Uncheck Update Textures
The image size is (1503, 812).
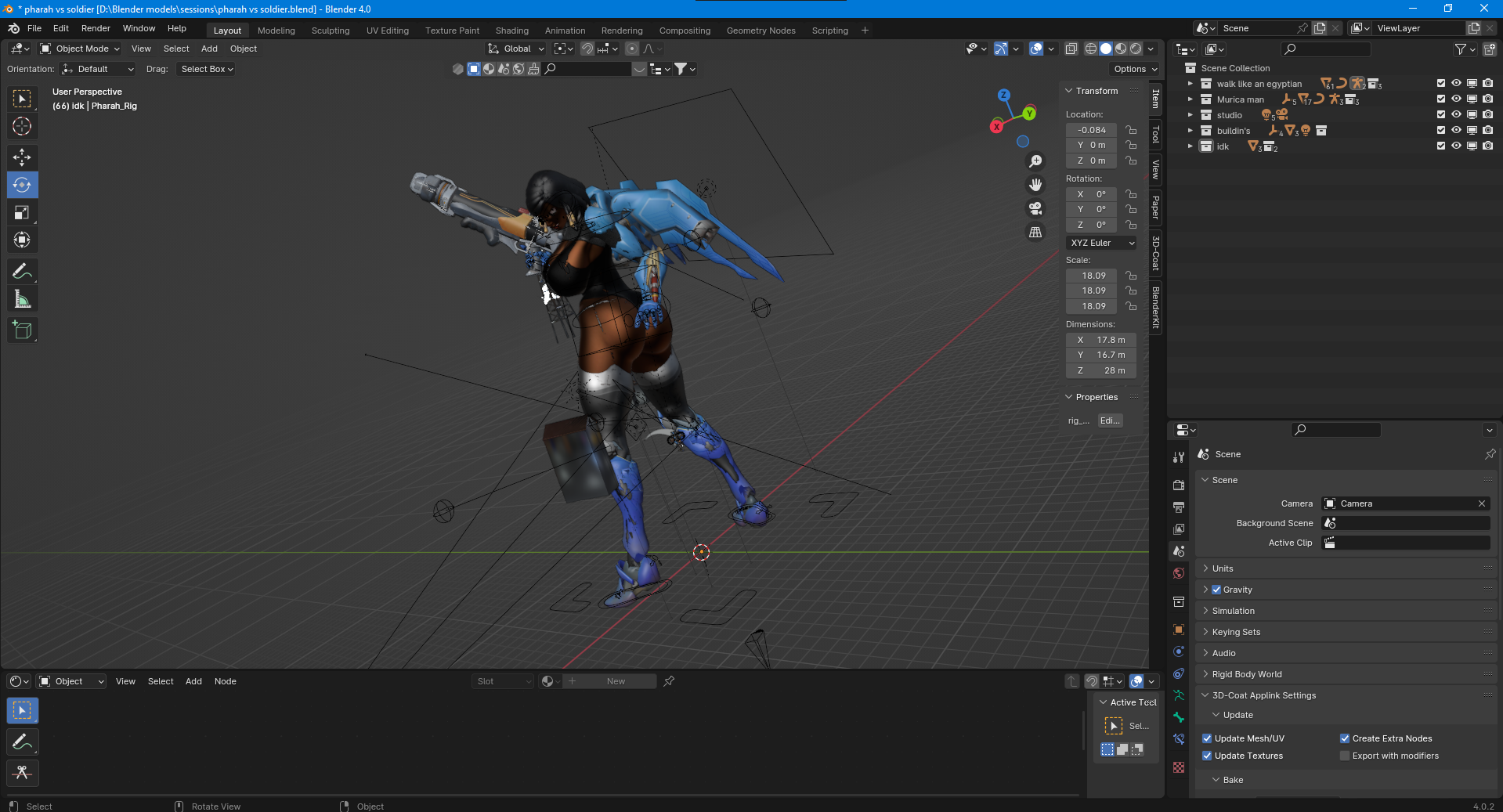[1207, 756]
